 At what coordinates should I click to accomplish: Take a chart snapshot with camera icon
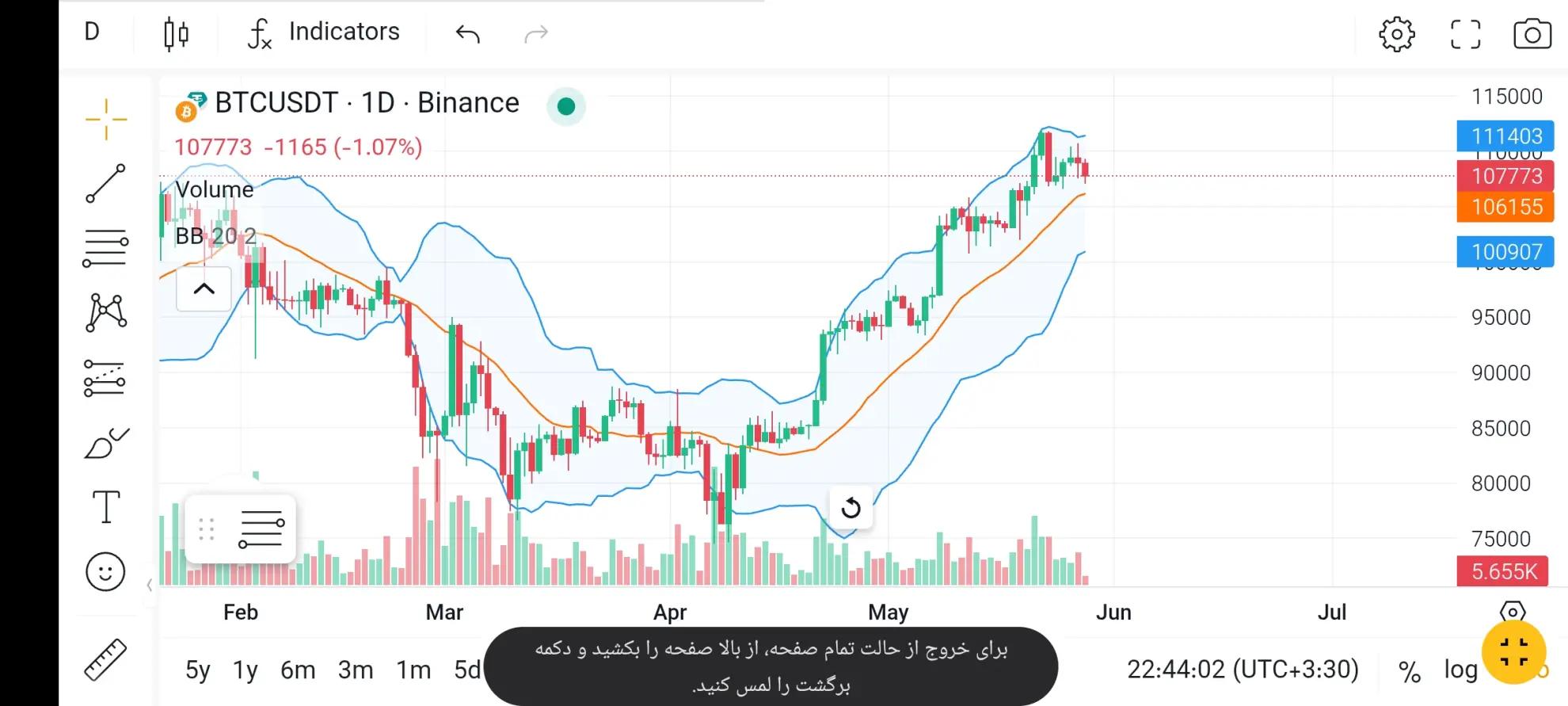click(x=1532, y=34)
